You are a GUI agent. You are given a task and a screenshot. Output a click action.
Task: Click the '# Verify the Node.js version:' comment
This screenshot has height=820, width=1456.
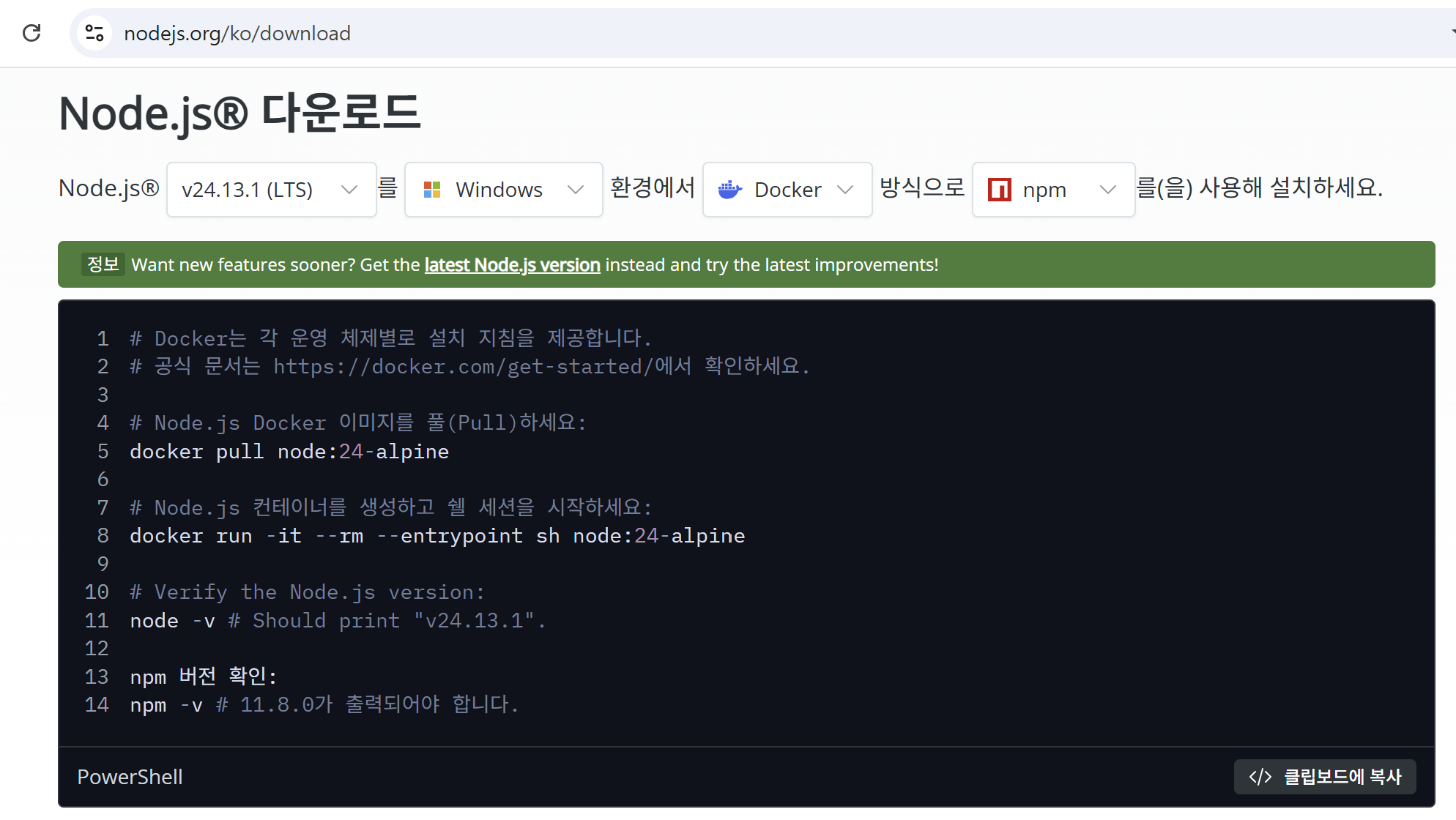[307, 592]
